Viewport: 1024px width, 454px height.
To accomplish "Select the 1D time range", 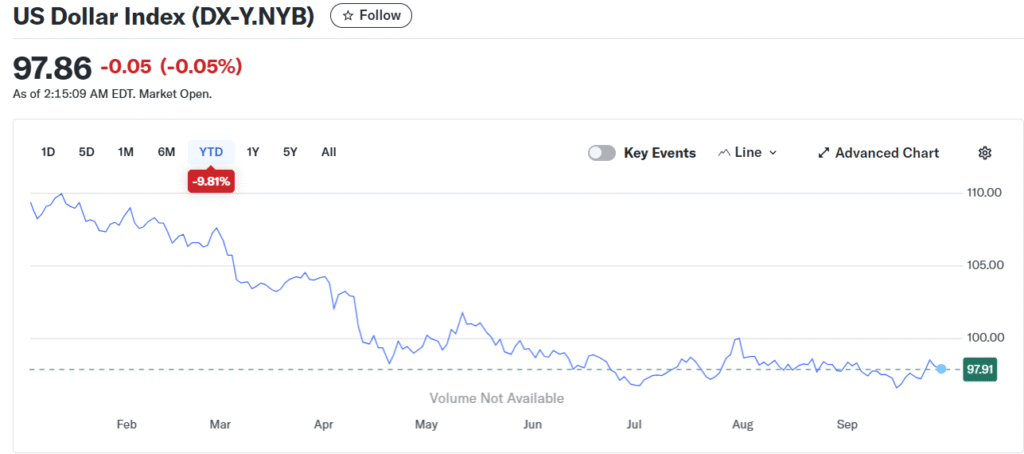I will (x=48, y=152).
